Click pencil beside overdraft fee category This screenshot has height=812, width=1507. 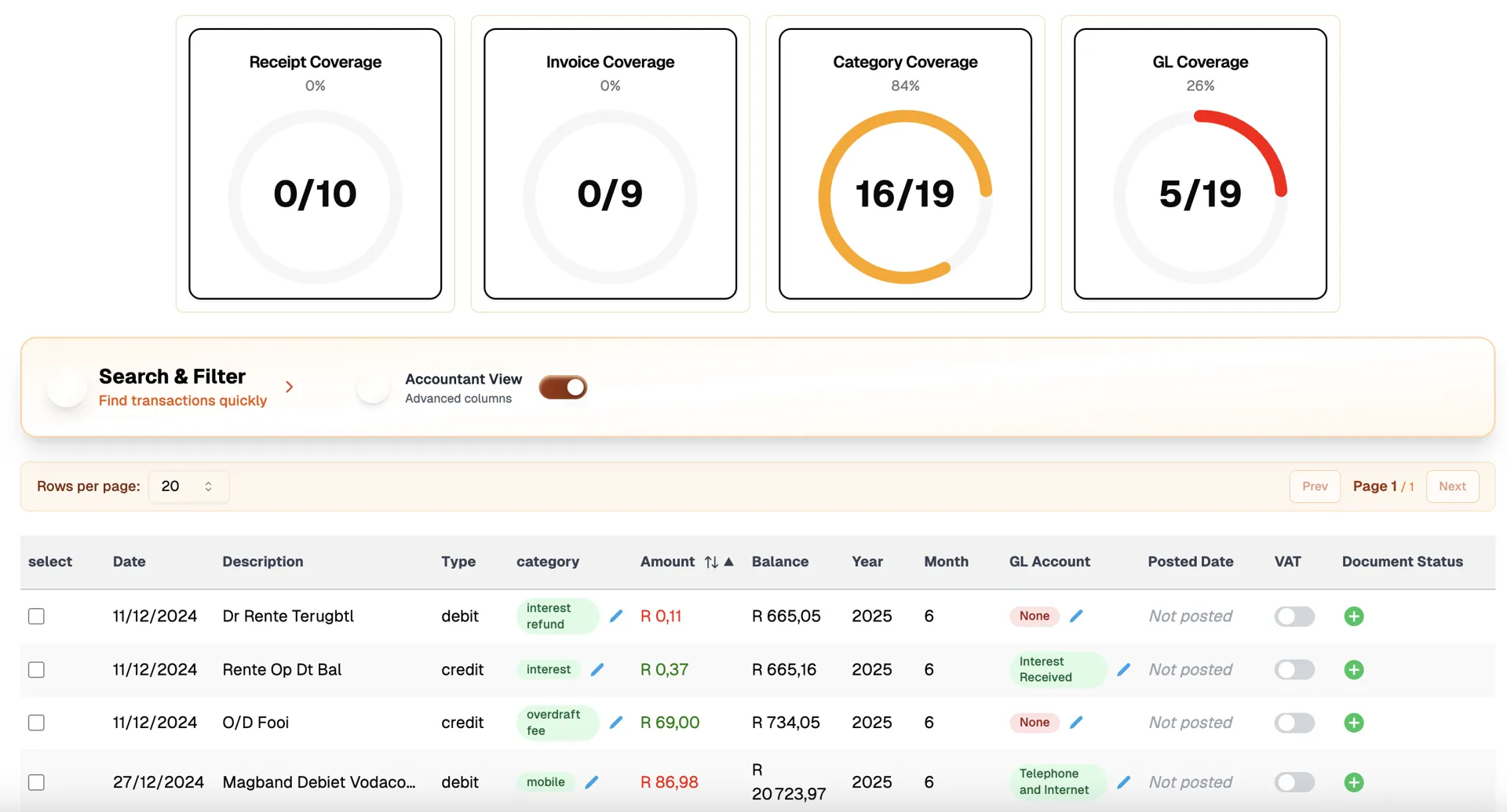click(616, 722)
